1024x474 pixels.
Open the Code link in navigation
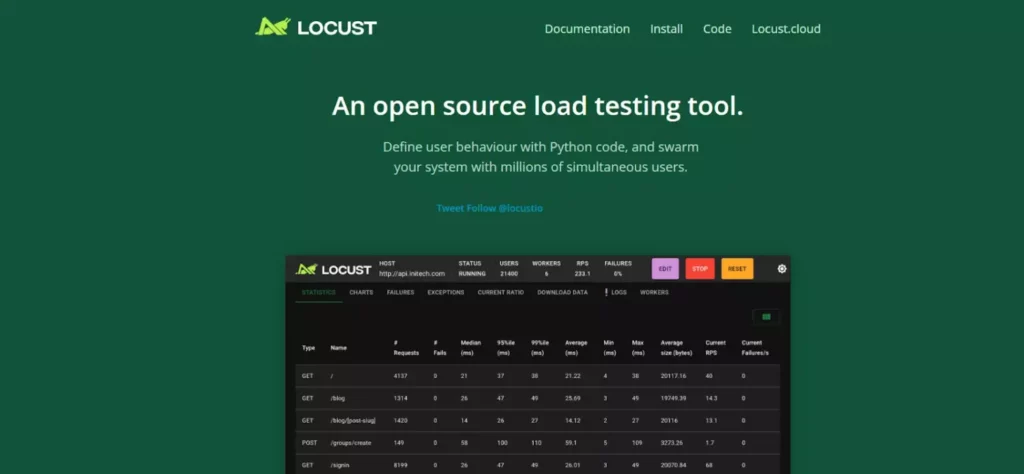717,29
